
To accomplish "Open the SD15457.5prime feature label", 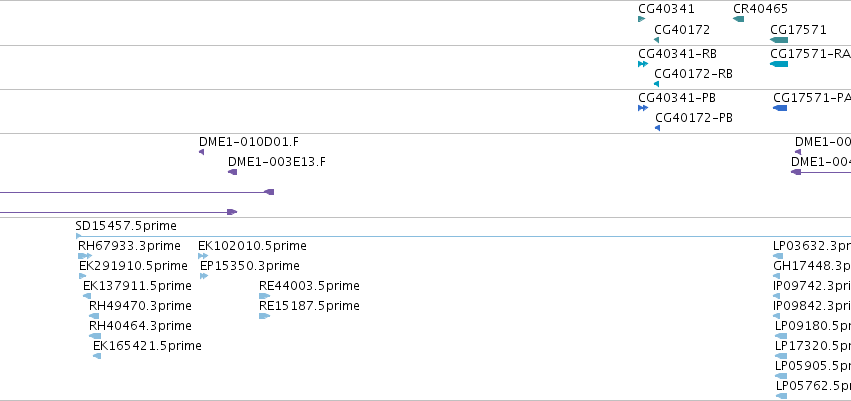I will (126, 226).
